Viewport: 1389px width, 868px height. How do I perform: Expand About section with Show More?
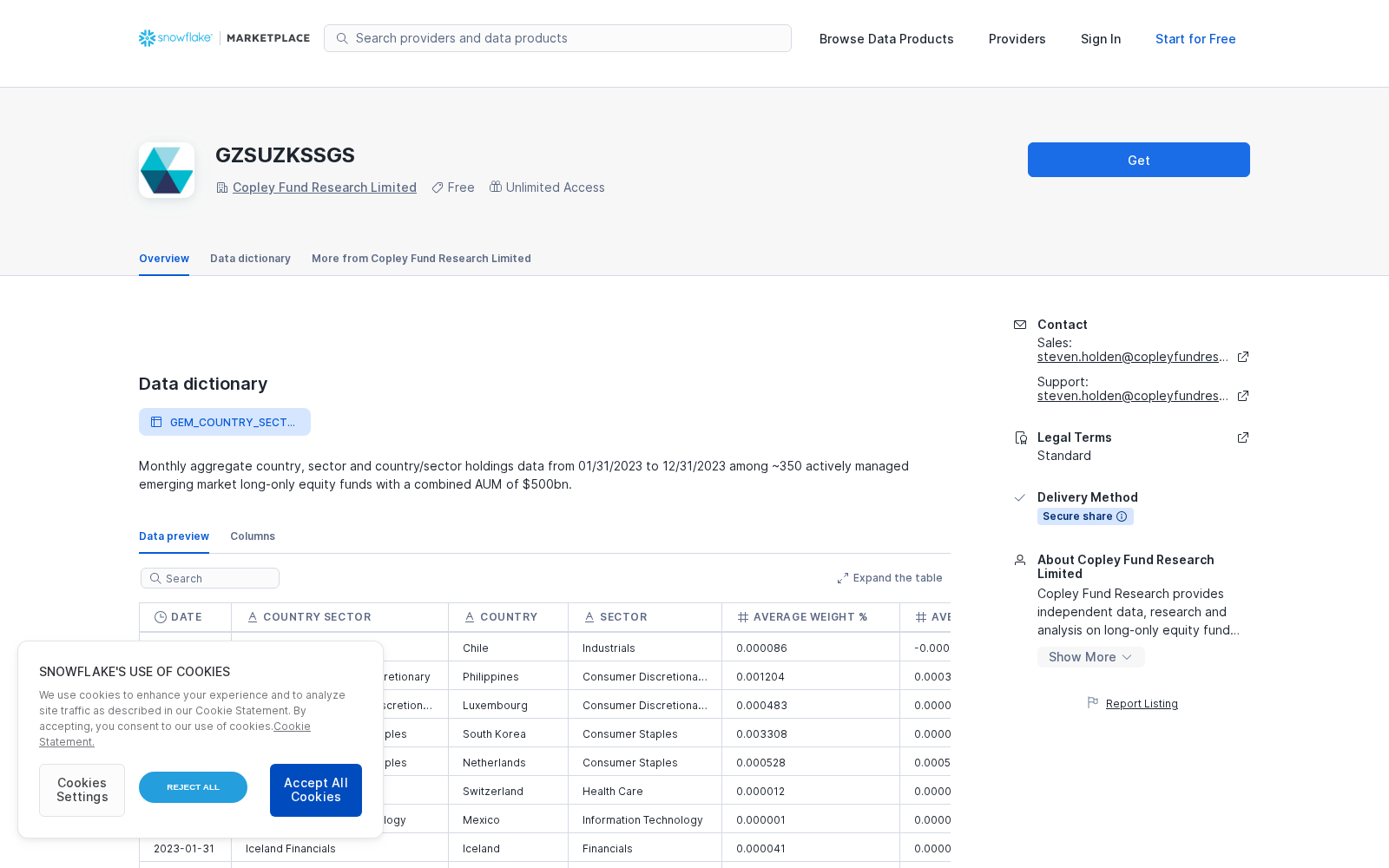(1090, 657)
